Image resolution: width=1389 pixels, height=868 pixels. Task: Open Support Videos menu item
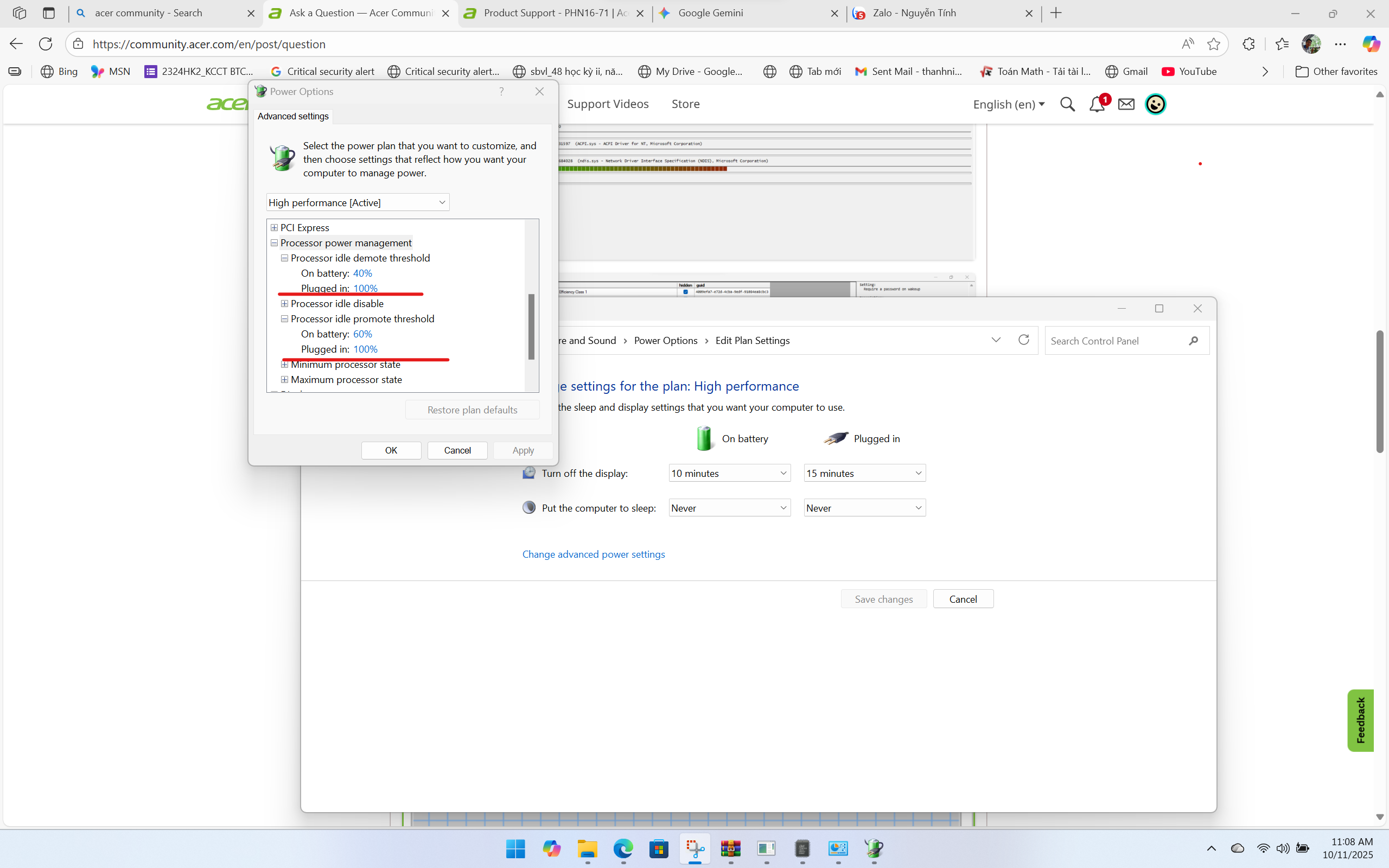click(x=607, y=104)
